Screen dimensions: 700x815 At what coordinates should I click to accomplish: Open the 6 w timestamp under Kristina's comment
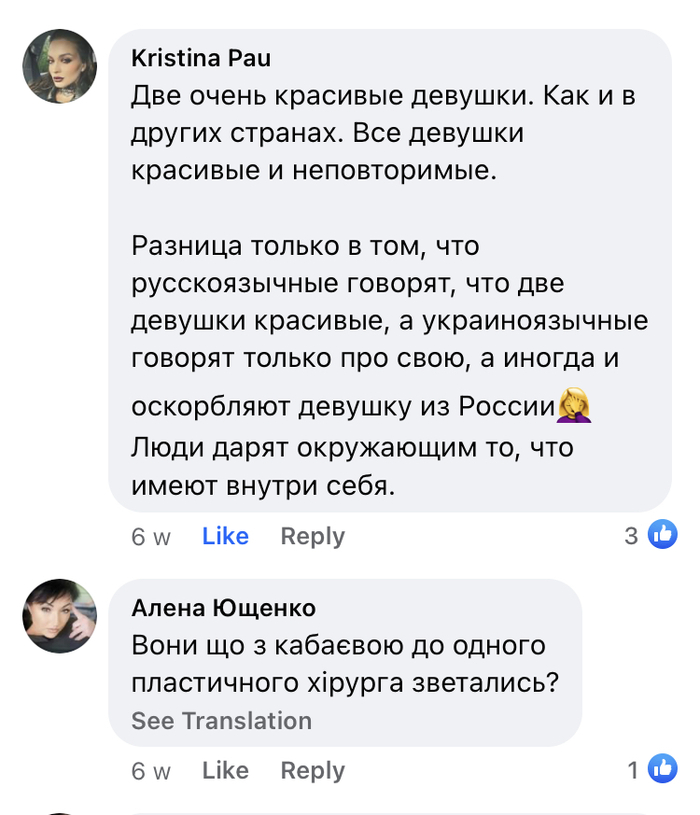[151, 537]
